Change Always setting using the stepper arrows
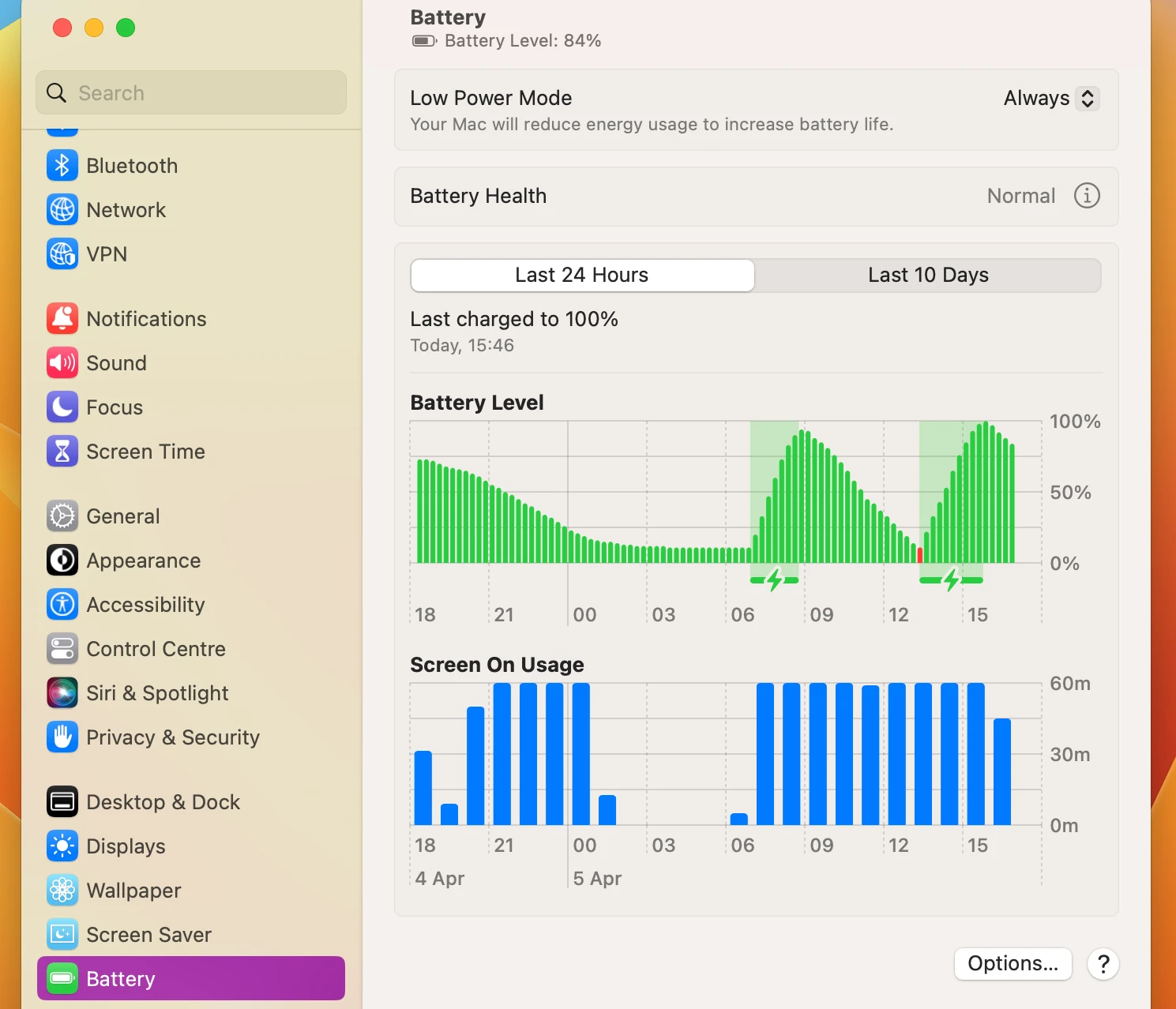The width and height of the screenshot is (1176, 1009). coord(1088,98)
